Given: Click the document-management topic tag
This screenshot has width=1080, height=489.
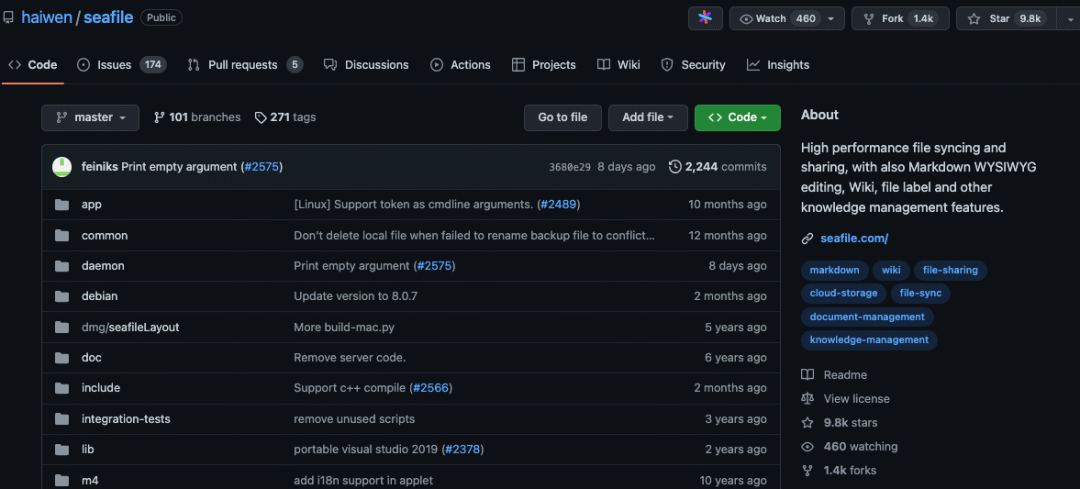Looking at the screenshot, I should [x=867, y=317].
